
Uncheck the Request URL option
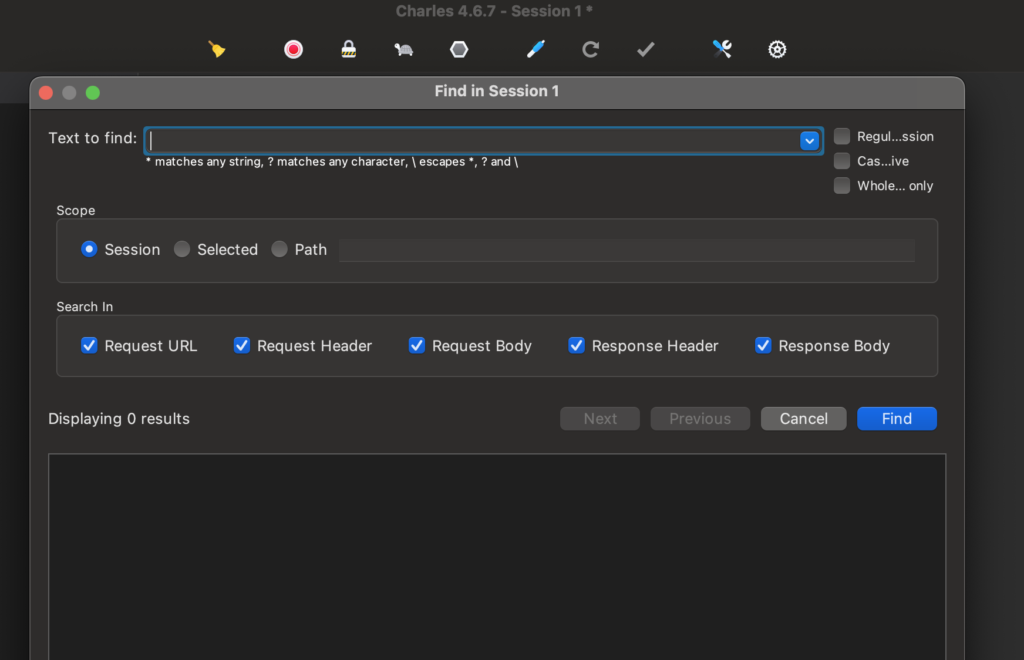point(89,346)
